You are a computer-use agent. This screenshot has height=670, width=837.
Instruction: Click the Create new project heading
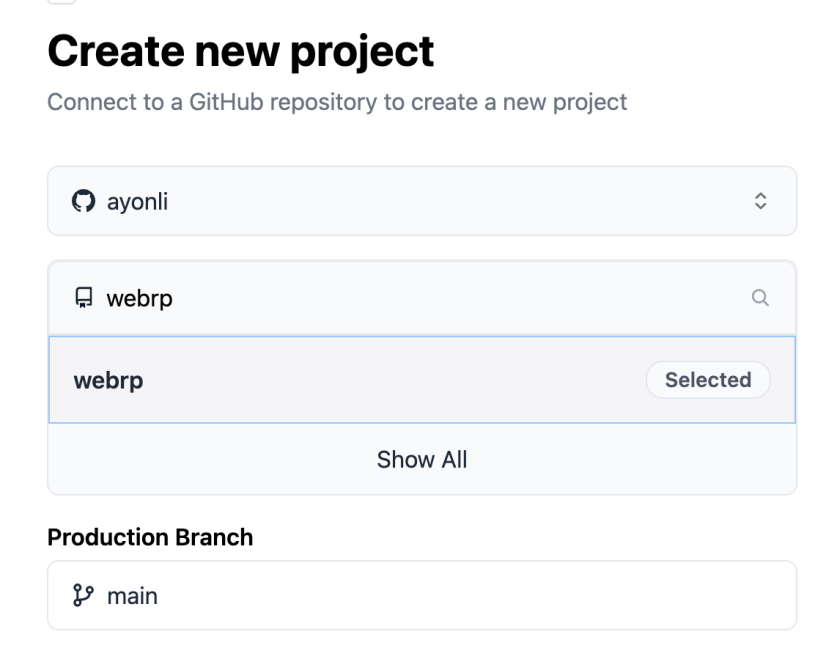pyautogui.click(x=240, y=51)
